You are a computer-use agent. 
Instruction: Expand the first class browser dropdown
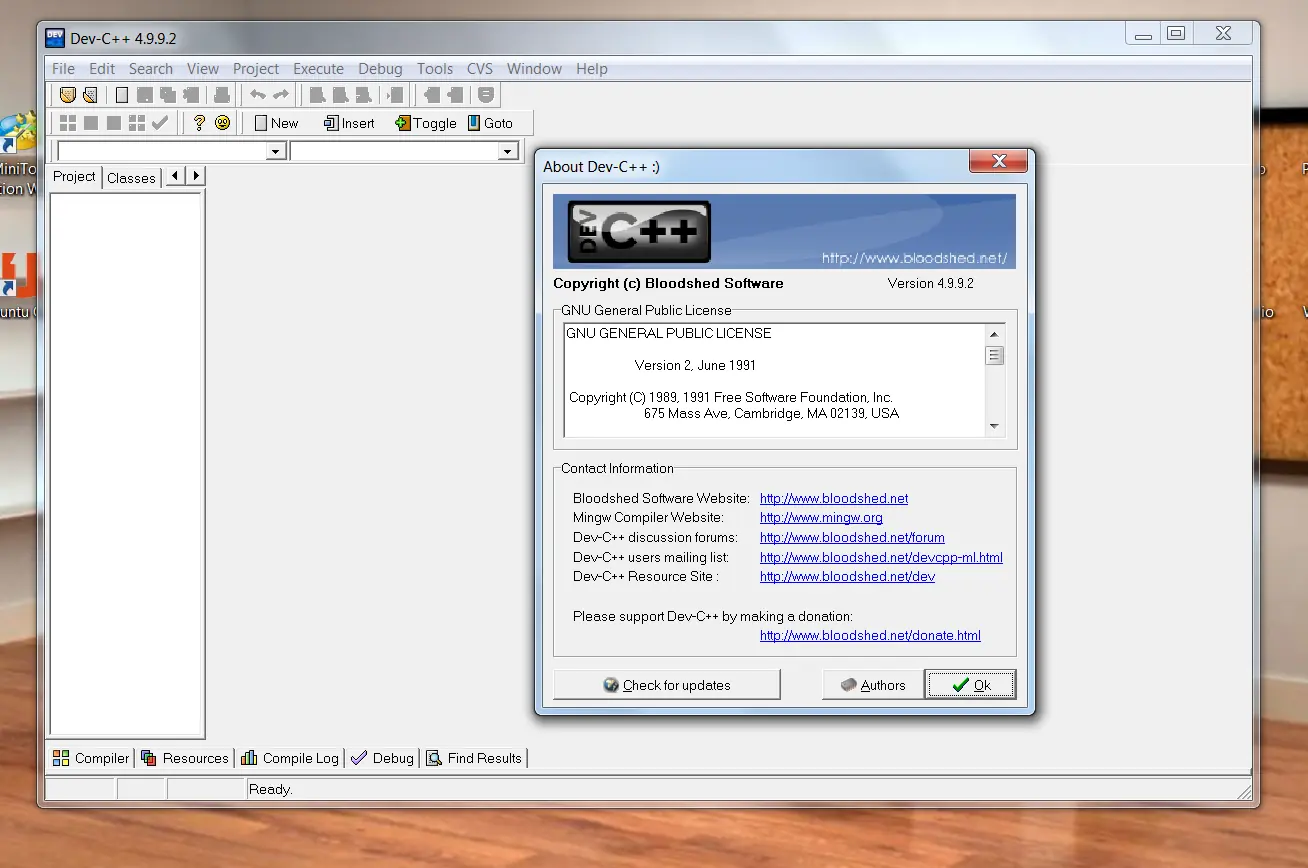point(276,151)
